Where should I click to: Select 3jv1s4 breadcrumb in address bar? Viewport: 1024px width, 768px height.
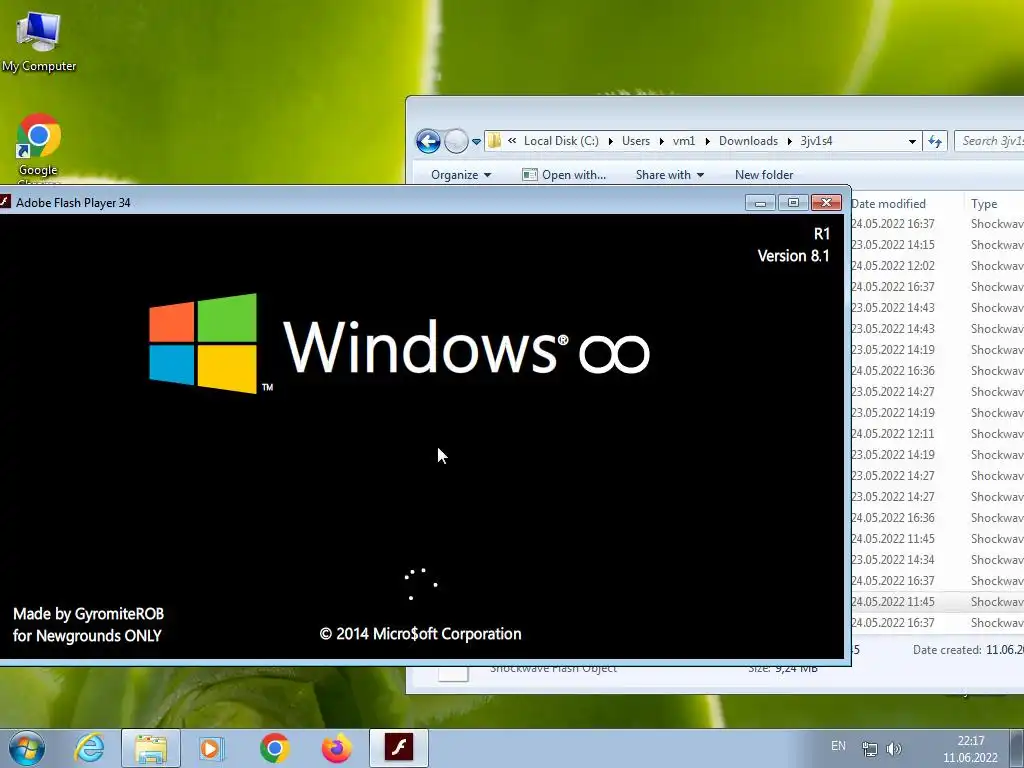click(x=816, y=141)
